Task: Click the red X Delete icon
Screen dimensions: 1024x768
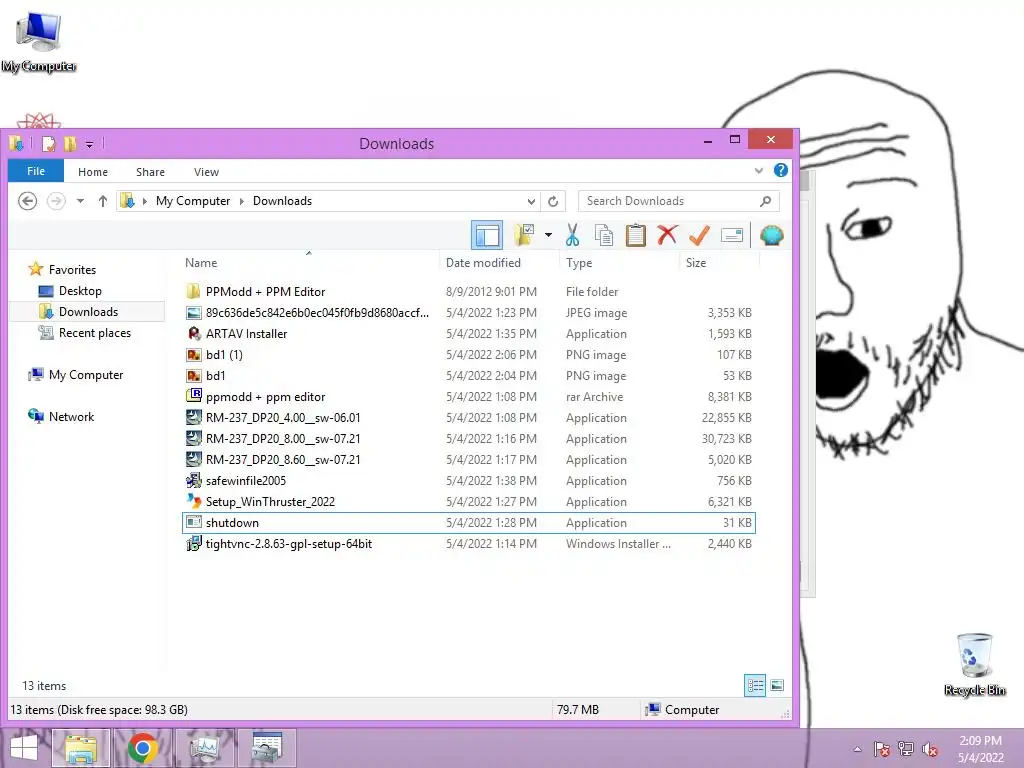Action: click(x=667, y=235)
